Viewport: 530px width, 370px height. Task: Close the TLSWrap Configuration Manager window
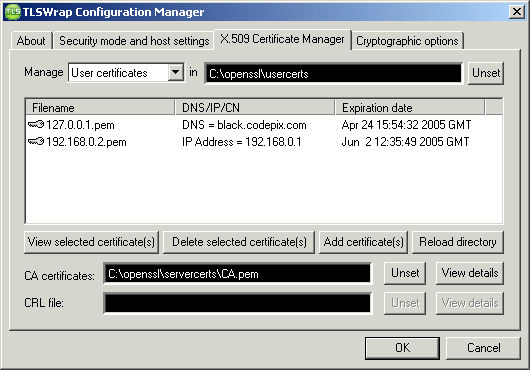[517, 12]
